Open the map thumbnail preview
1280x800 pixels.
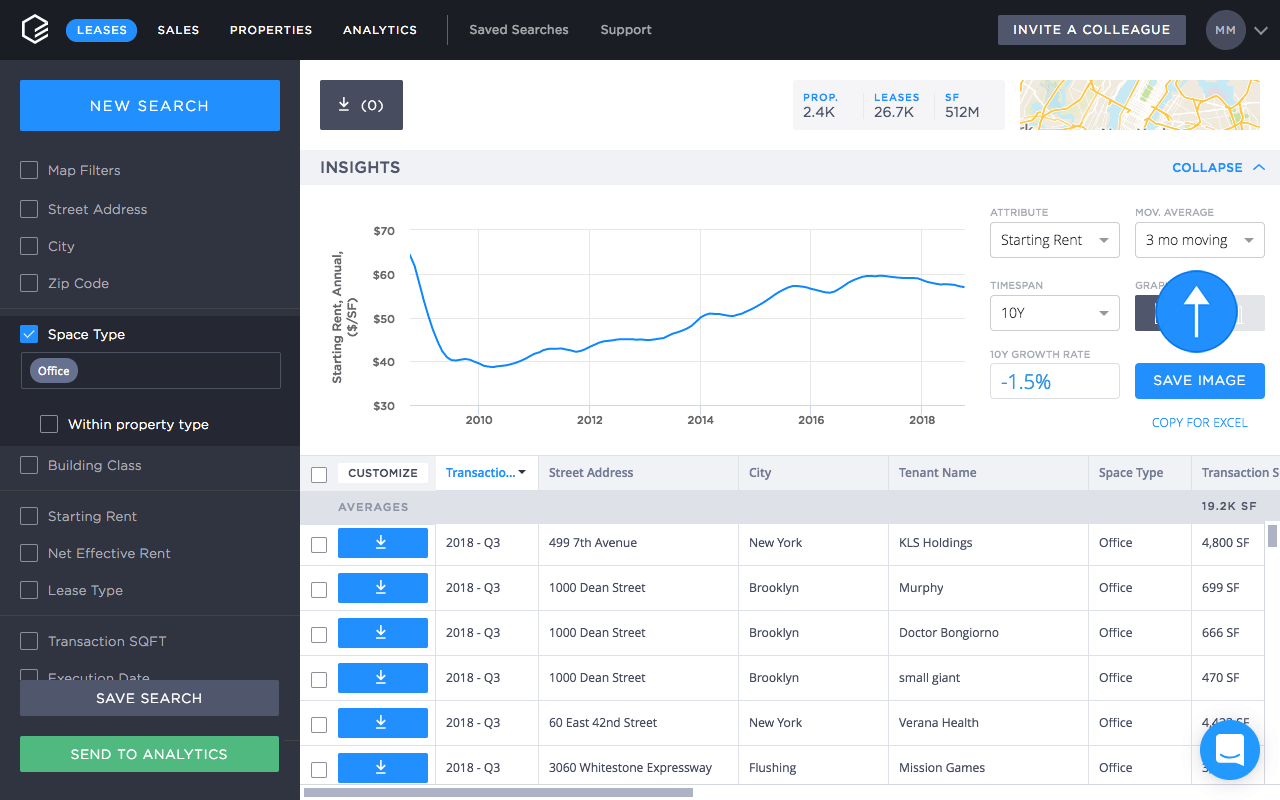[1140, 105]
